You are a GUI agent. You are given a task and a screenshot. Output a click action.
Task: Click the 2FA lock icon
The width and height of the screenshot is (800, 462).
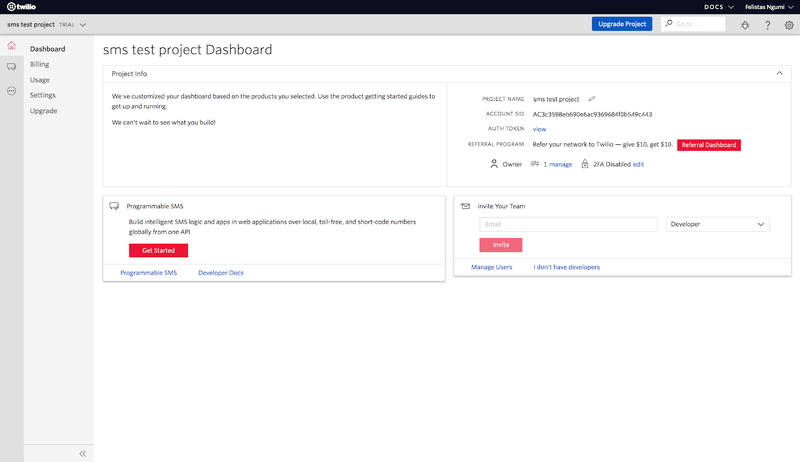(585, 164)
